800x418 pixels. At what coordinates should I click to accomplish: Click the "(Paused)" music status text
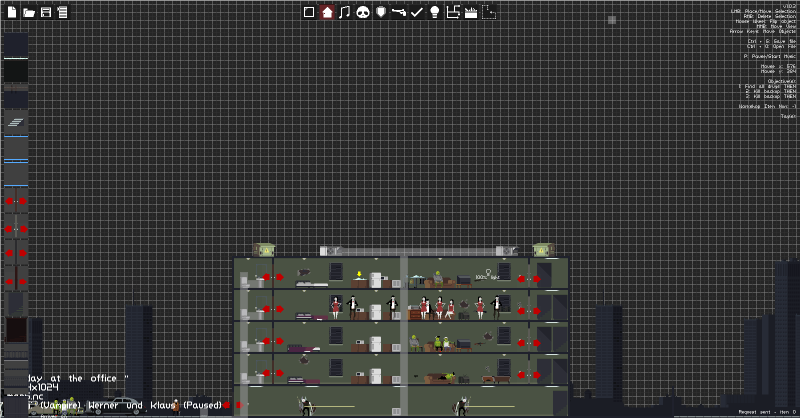(203, 405)
